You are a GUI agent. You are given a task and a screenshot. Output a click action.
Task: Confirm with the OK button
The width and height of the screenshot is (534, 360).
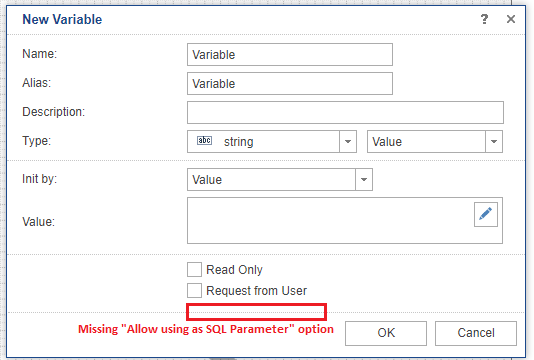click(386, 333)
